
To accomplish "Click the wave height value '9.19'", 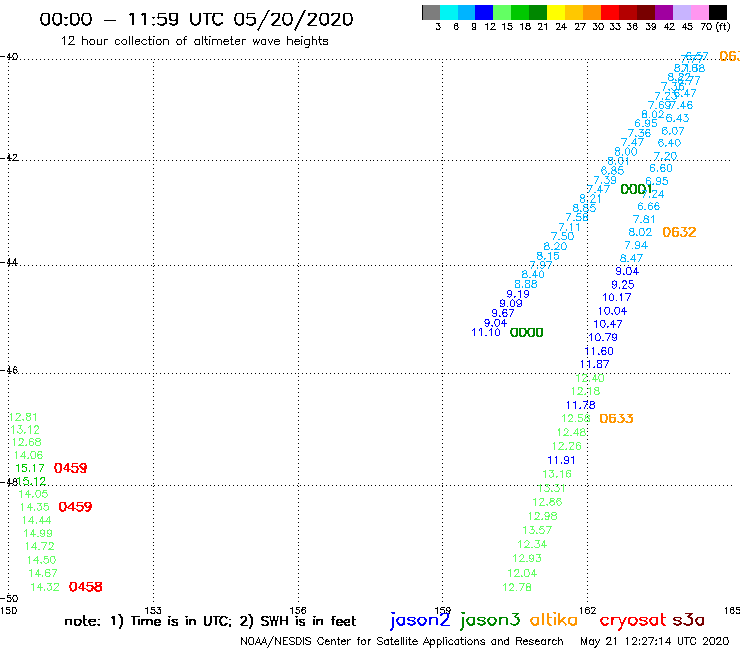I will (x=518, y=294).
